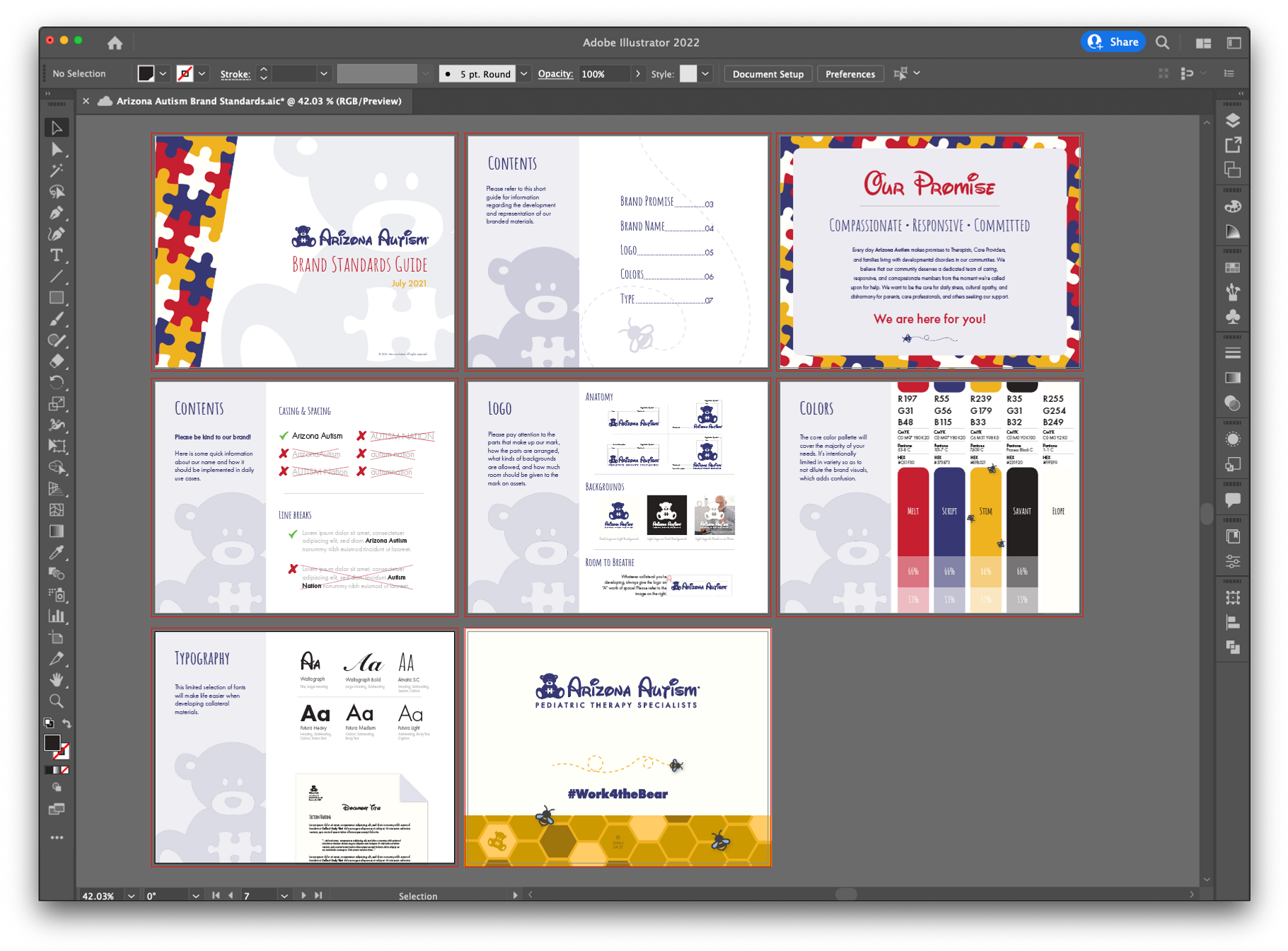Open fill color dropdown arrow
This screenshot has height=951, width=1288.
(163, 74)
